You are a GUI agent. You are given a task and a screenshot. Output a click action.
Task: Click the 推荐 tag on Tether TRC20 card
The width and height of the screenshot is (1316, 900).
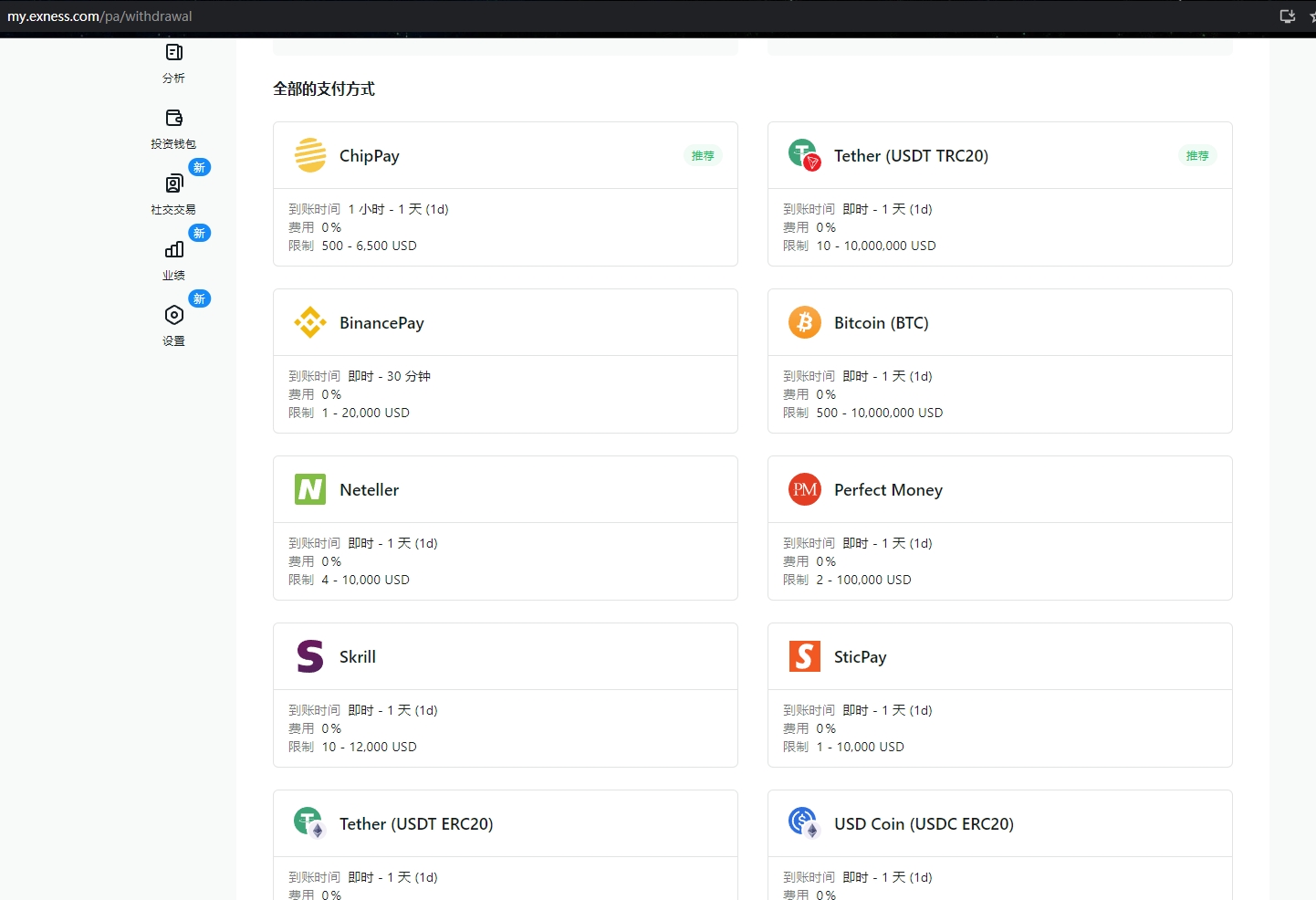1197,156
